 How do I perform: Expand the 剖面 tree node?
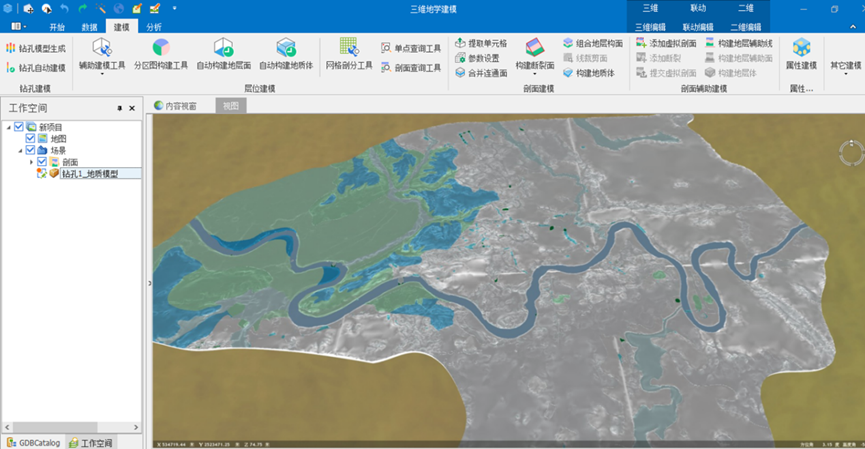pos(31,162)
